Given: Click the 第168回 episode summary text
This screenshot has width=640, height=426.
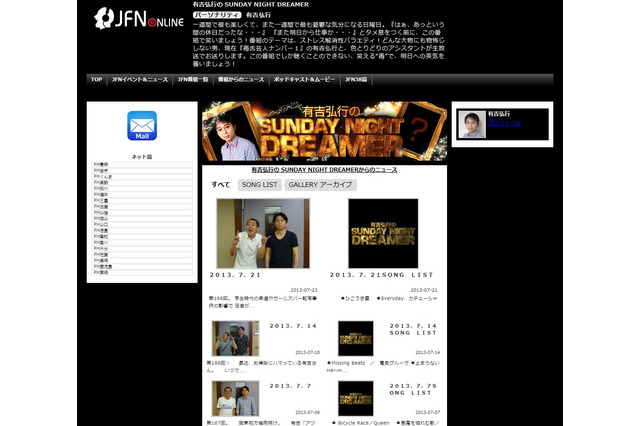Looking at the screenshot, I should [x=261, y=366].
